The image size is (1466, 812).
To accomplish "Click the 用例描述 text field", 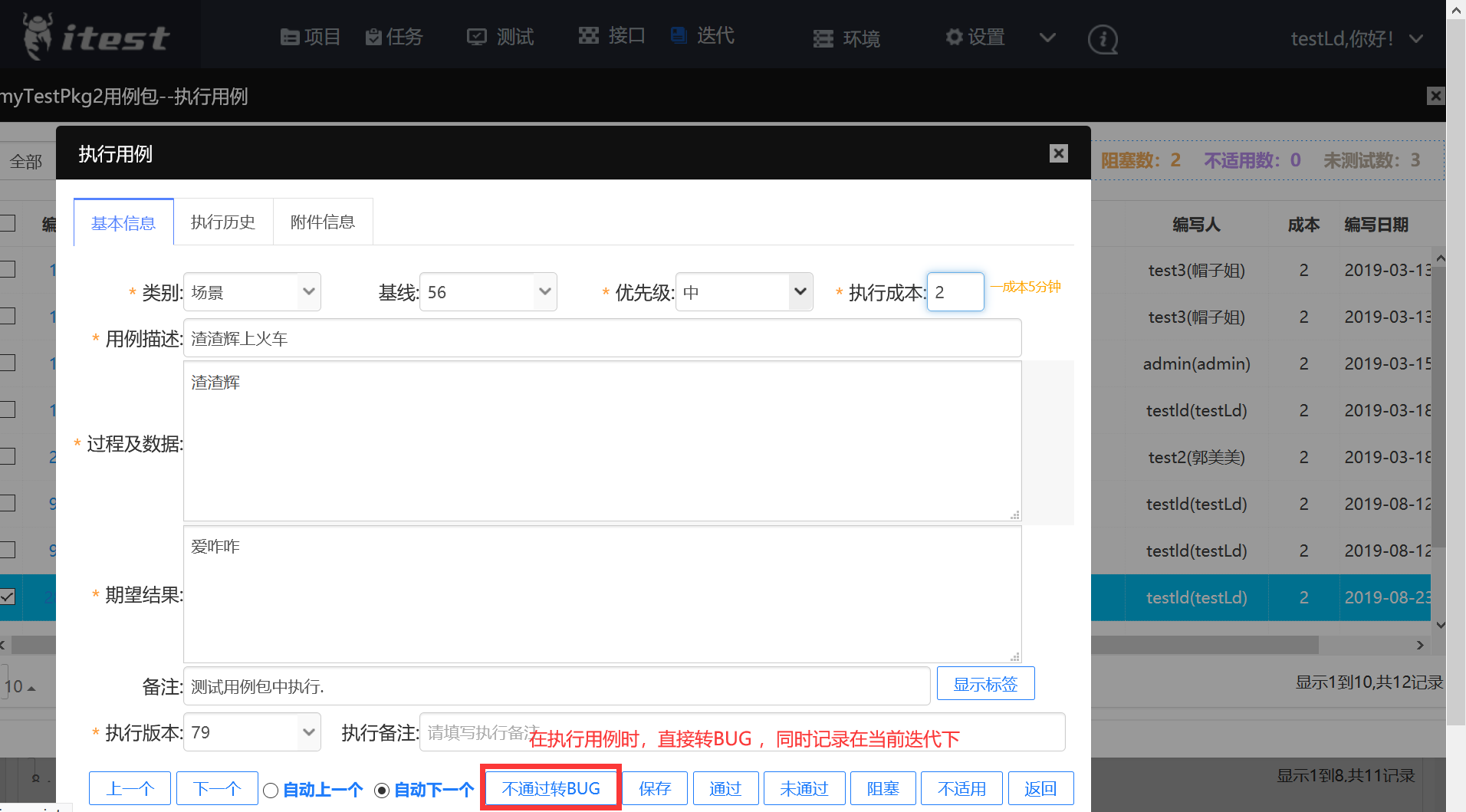I will click(x=603, y=338).
